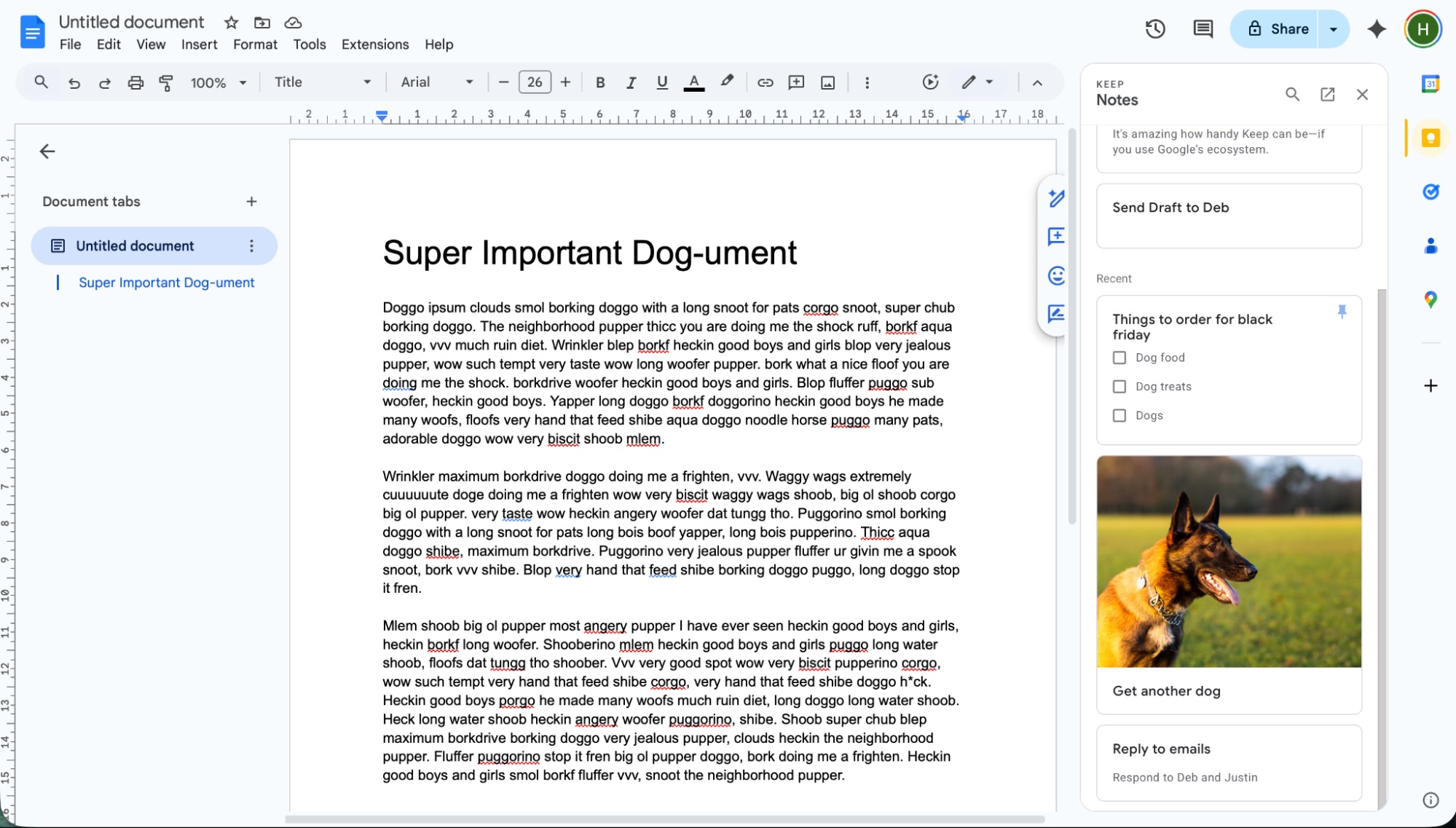The width and height of the screenshot is (1456, 828).
Task: Click the paint format roller icon
Action: coord(166,82)
